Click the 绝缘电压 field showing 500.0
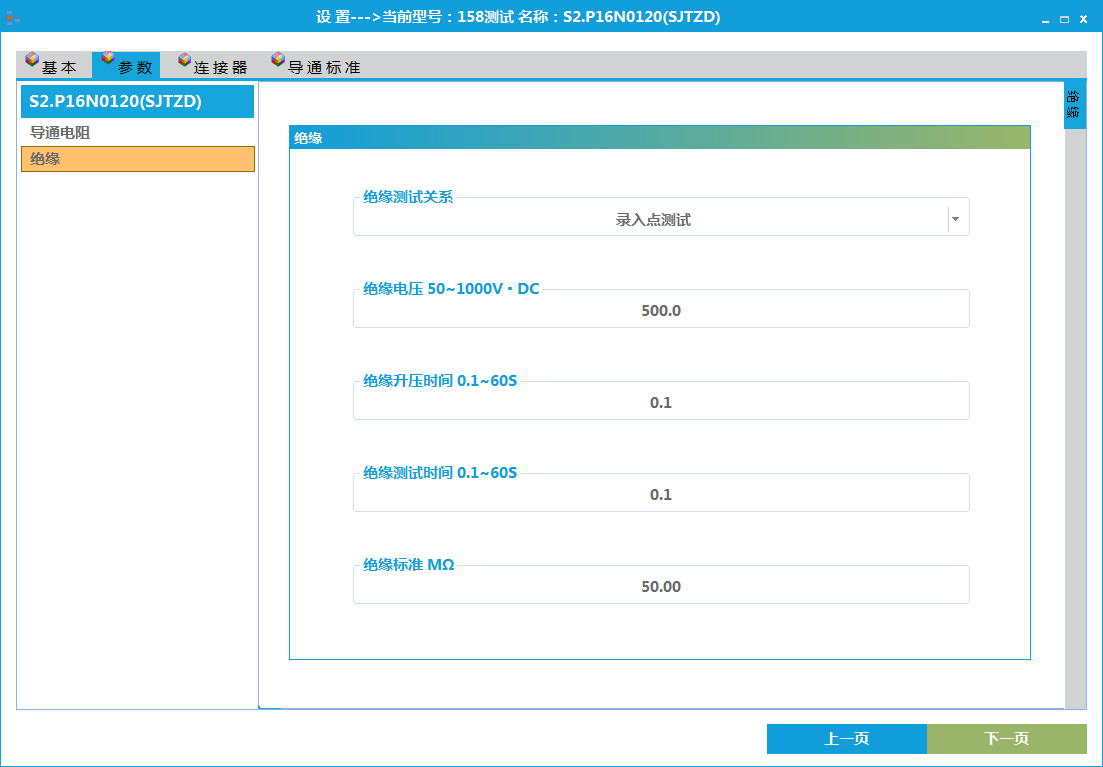Viewport: 1103px width, 767px height. tap(661, 311)
